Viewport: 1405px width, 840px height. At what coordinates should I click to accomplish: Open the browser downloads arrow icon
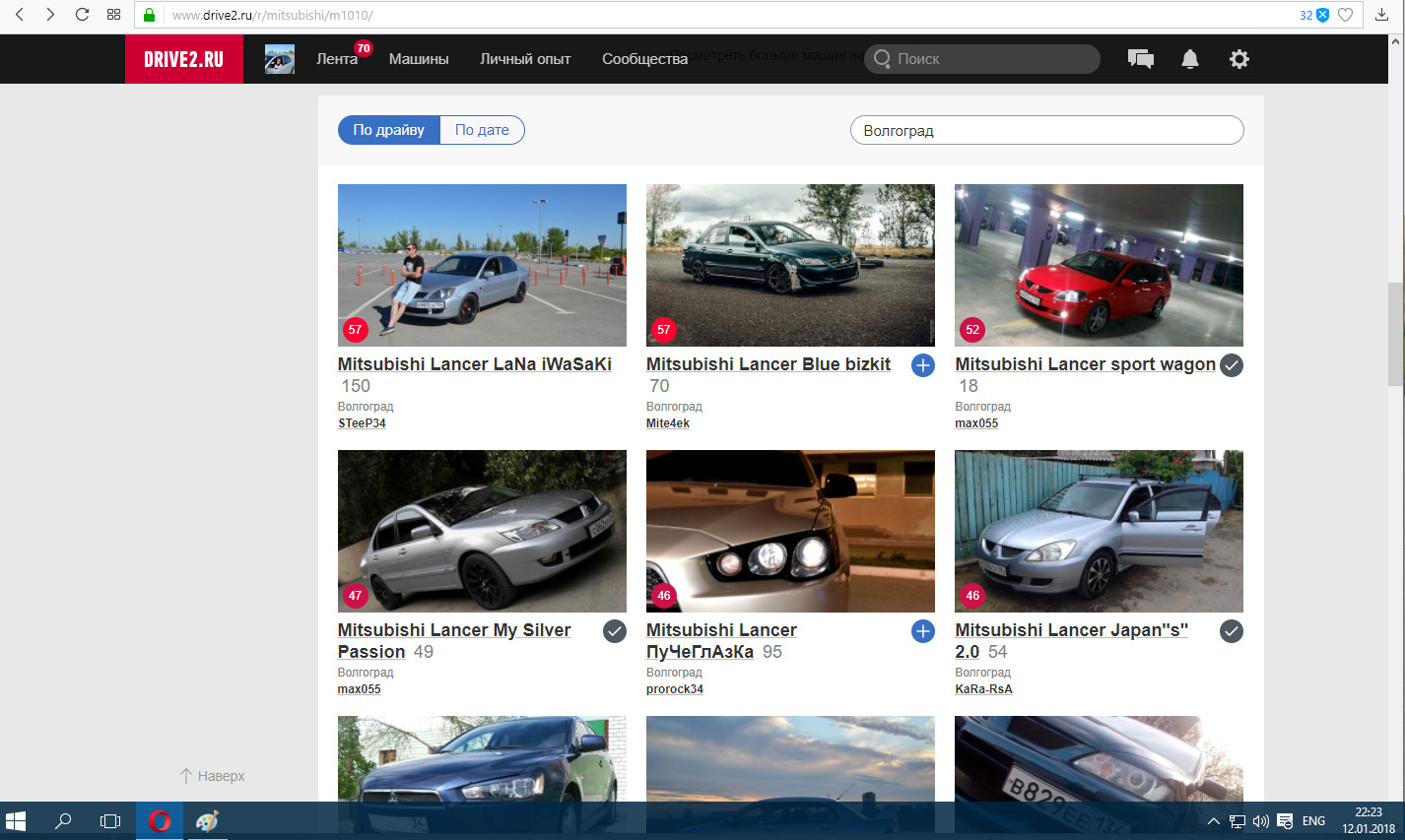tap(1382, 15)
